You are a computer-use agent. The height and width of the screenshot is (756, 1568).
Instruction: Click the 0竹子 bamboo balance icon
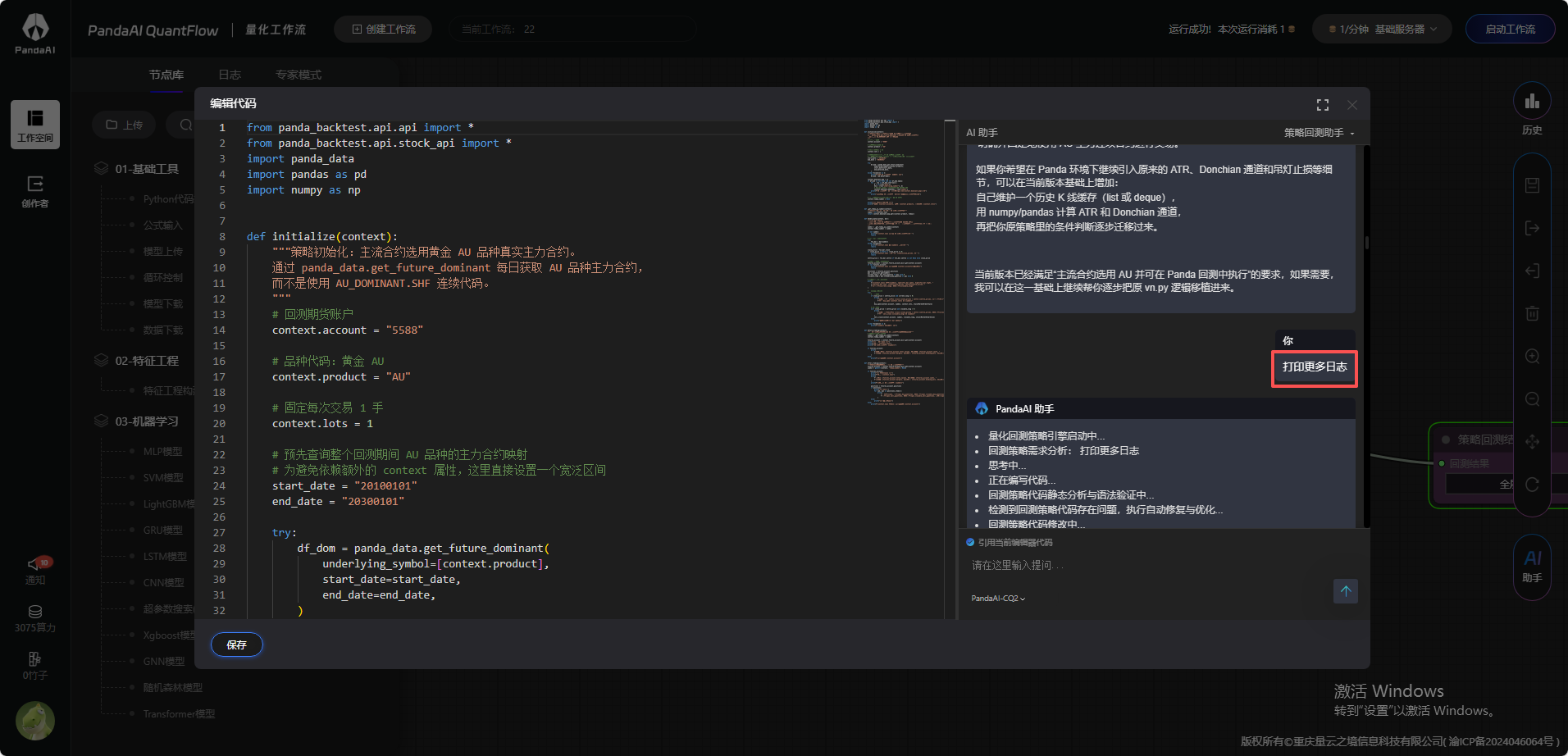[x=35, y=666]
